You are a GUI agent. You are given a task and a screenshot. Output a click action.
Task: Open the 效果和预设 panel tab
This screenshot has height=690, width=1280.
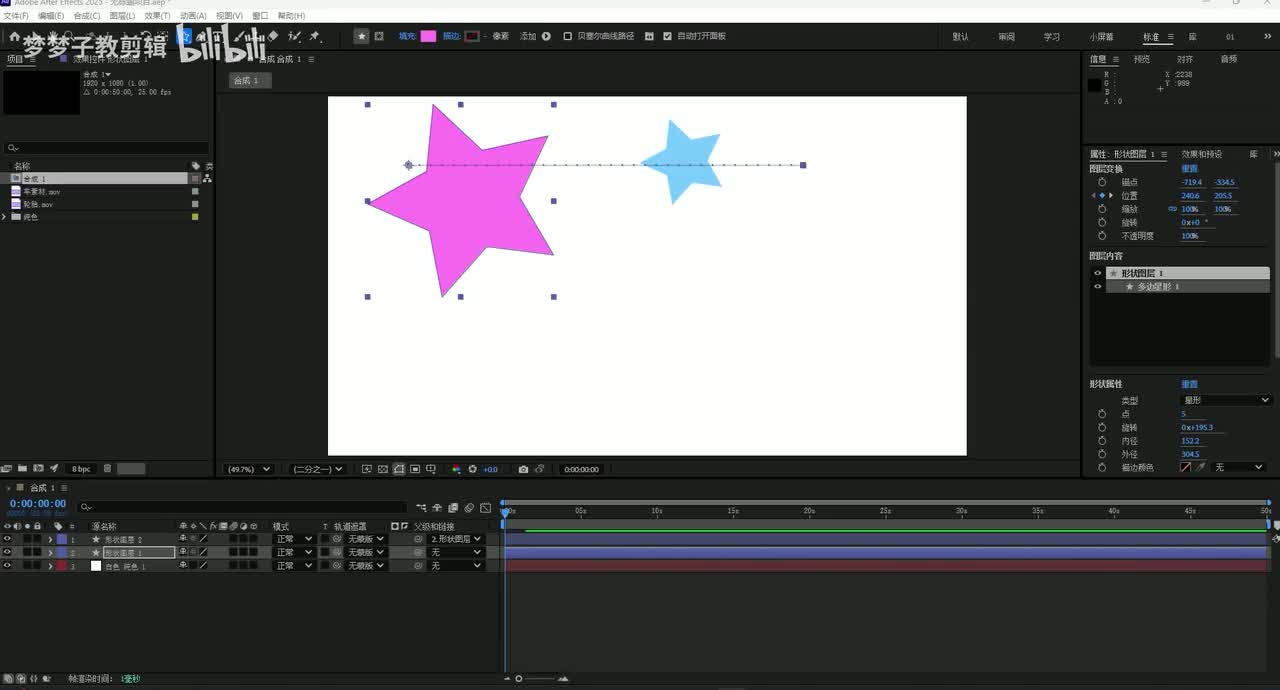(1201, 154)
